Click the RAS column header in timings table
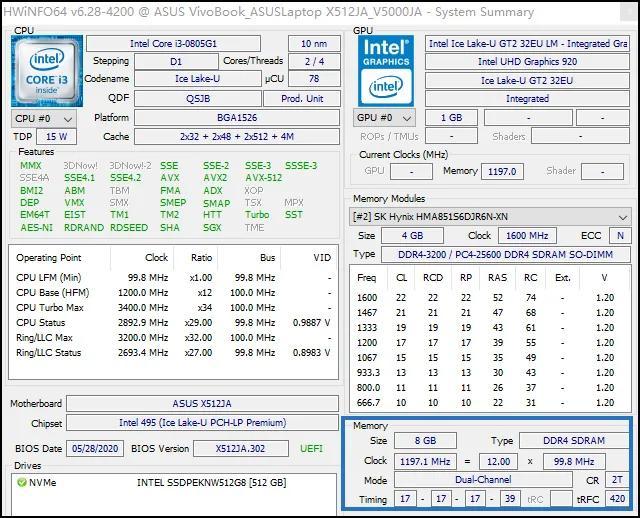 [x=497, y=278]
